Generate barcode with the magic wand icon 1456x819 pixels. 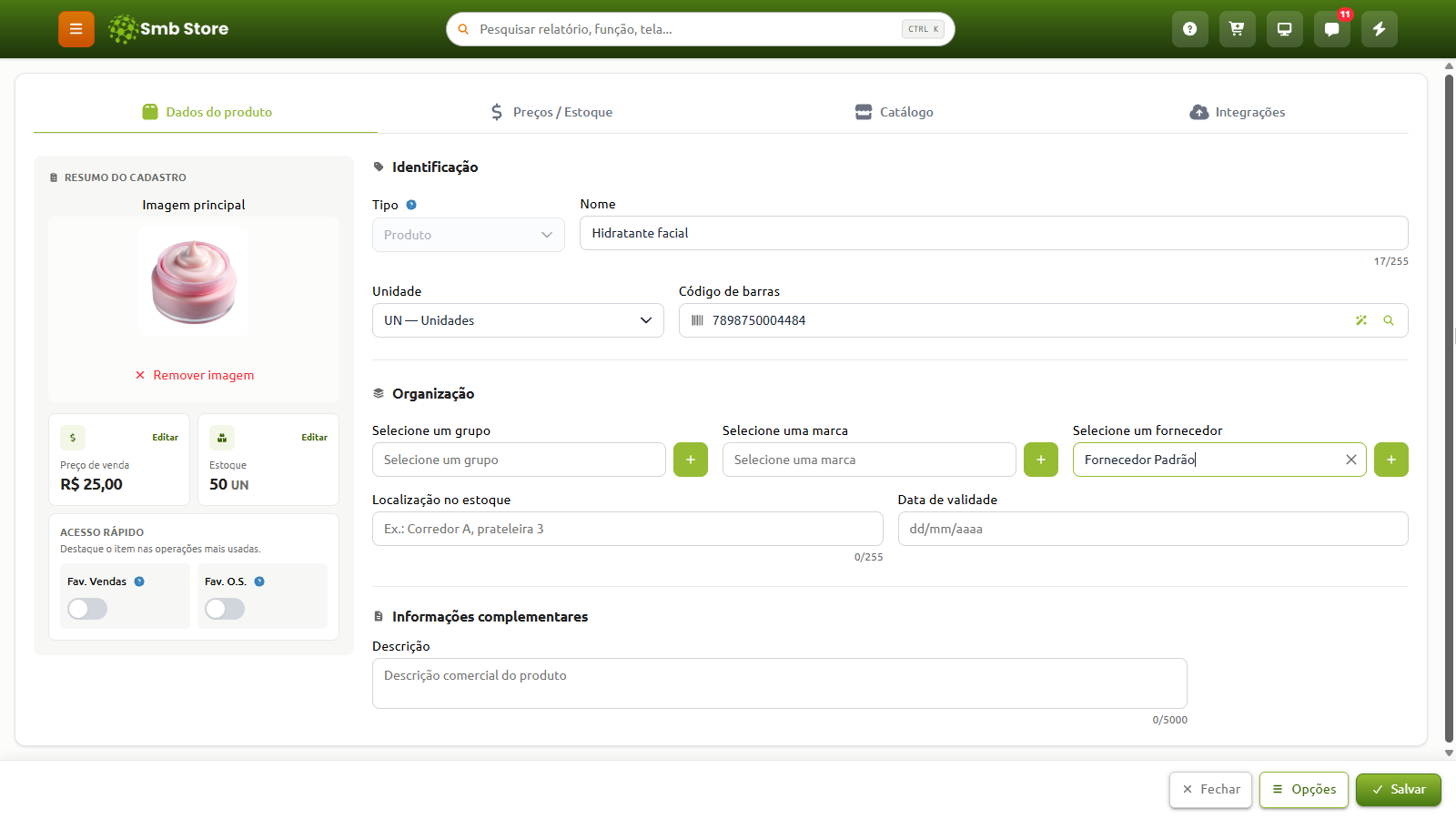coord(1361,320)
